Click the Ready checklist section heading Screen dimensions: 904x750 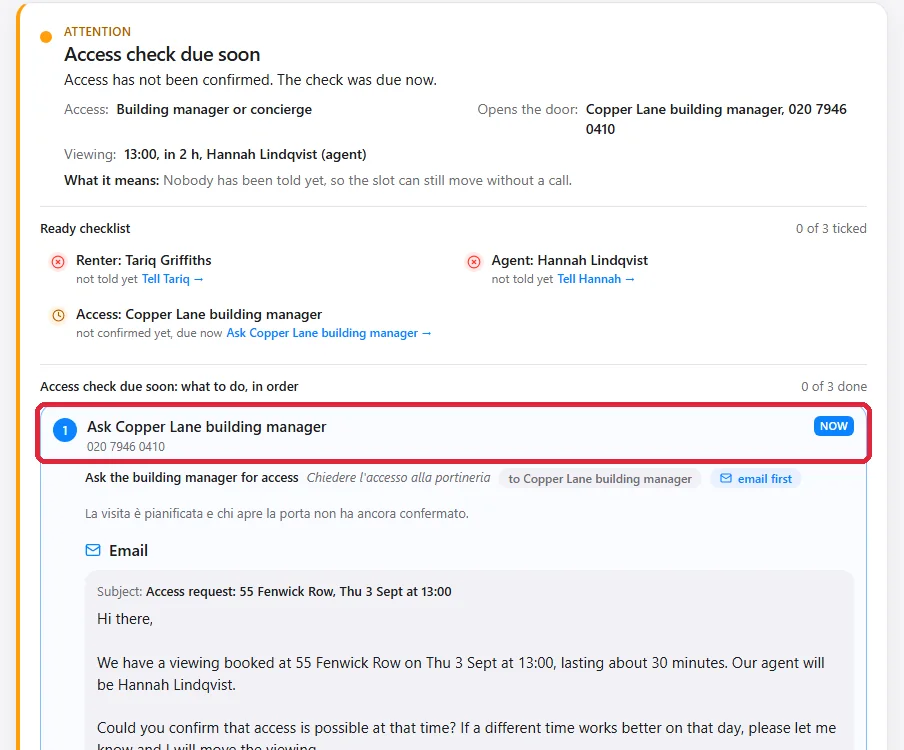point(85,228)
